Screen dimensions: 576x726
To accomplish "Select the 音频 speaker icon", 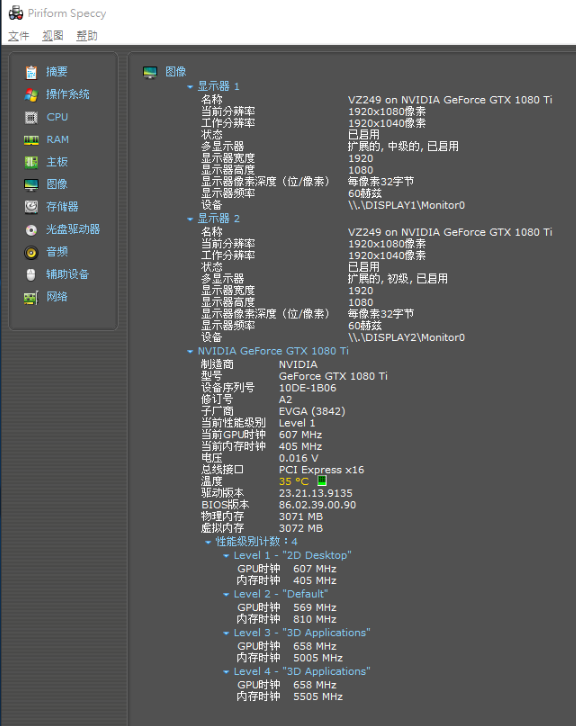I will point(31,252).
